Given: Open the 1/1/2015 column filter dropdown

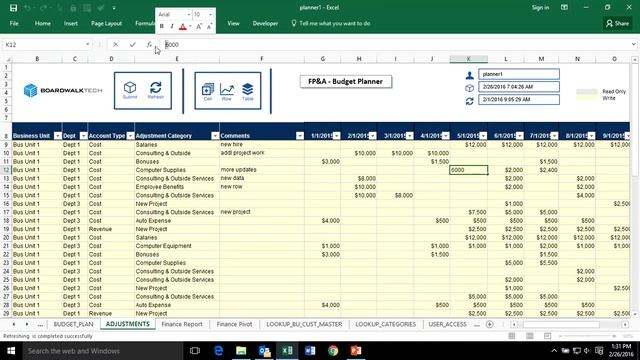Looking at the screenshot, I should 336,136.
